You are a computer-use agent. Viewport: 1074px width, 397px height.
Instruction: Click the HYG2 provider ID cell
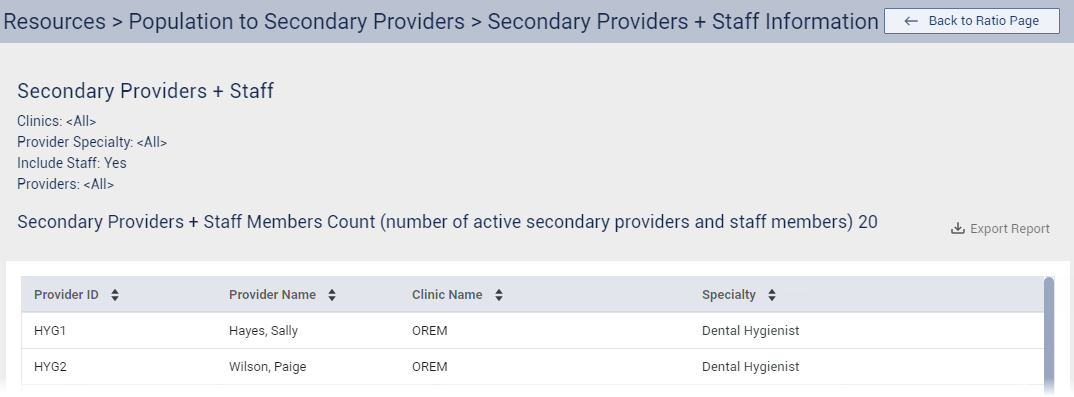coord(51,367)
